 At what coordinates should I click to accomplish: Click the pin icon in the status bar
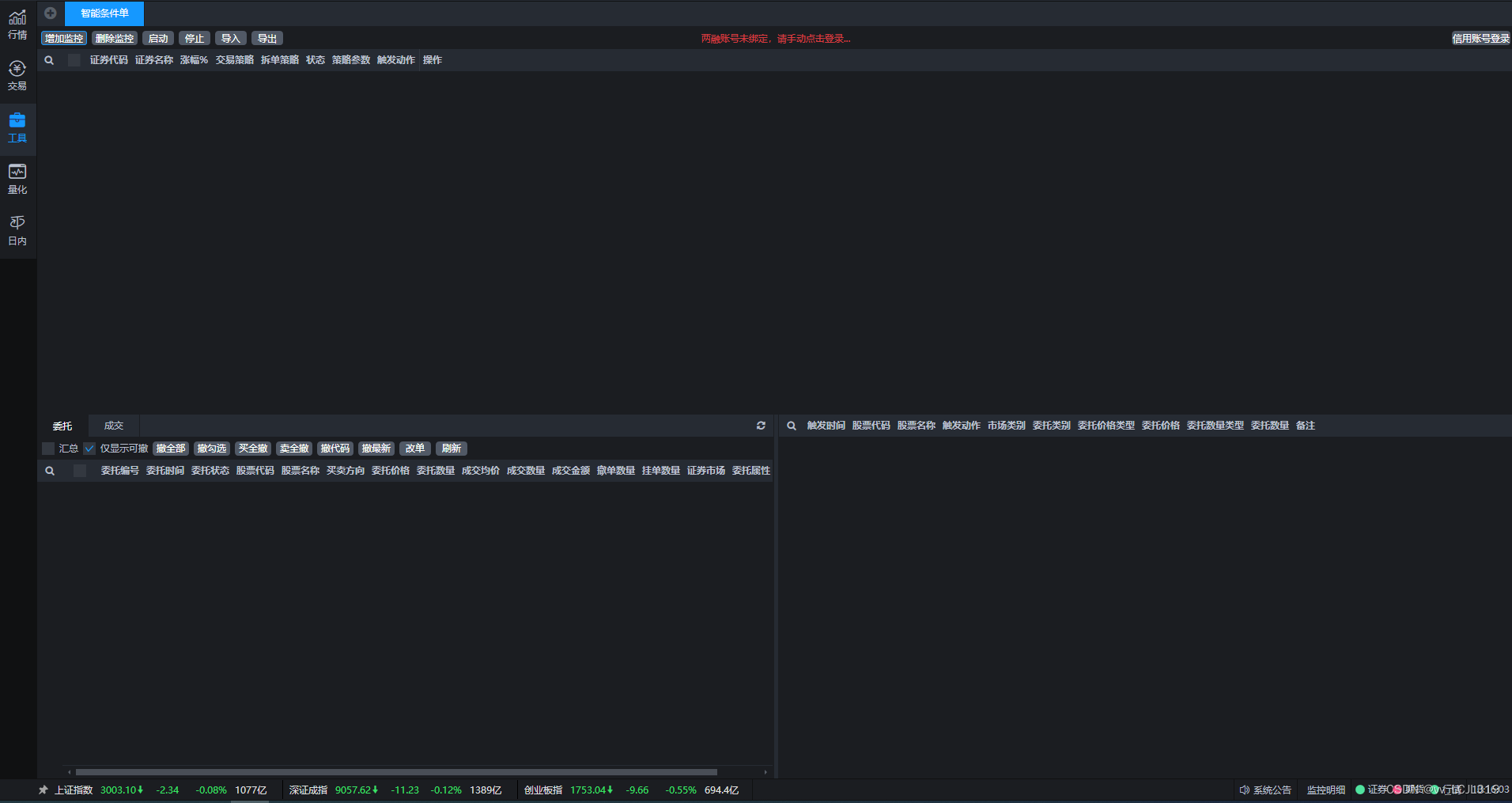(x=43, y=789)
